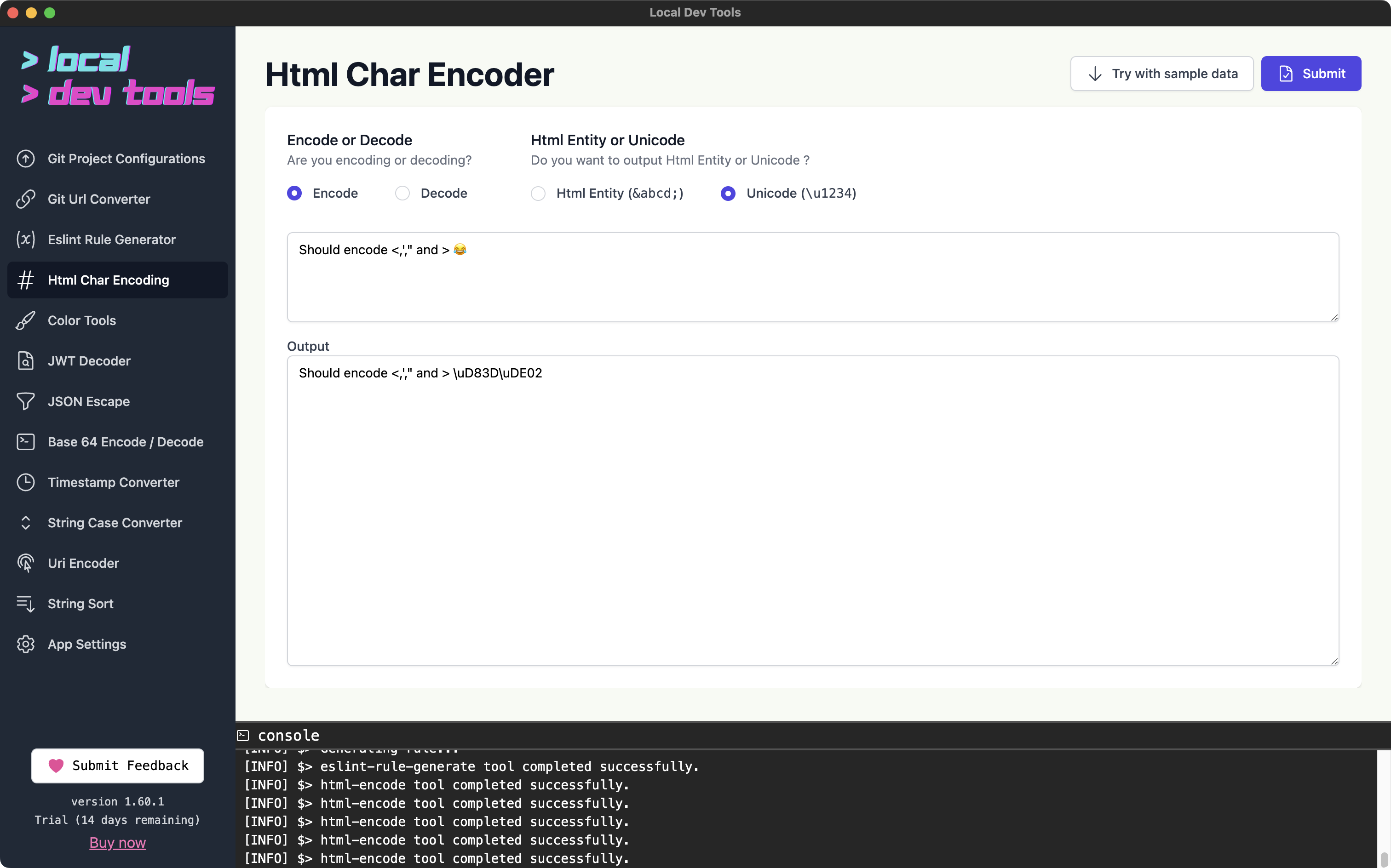Click into the input text area
Screen dimensions: 1391x868
pyautogui.click(x=813, y=277)
